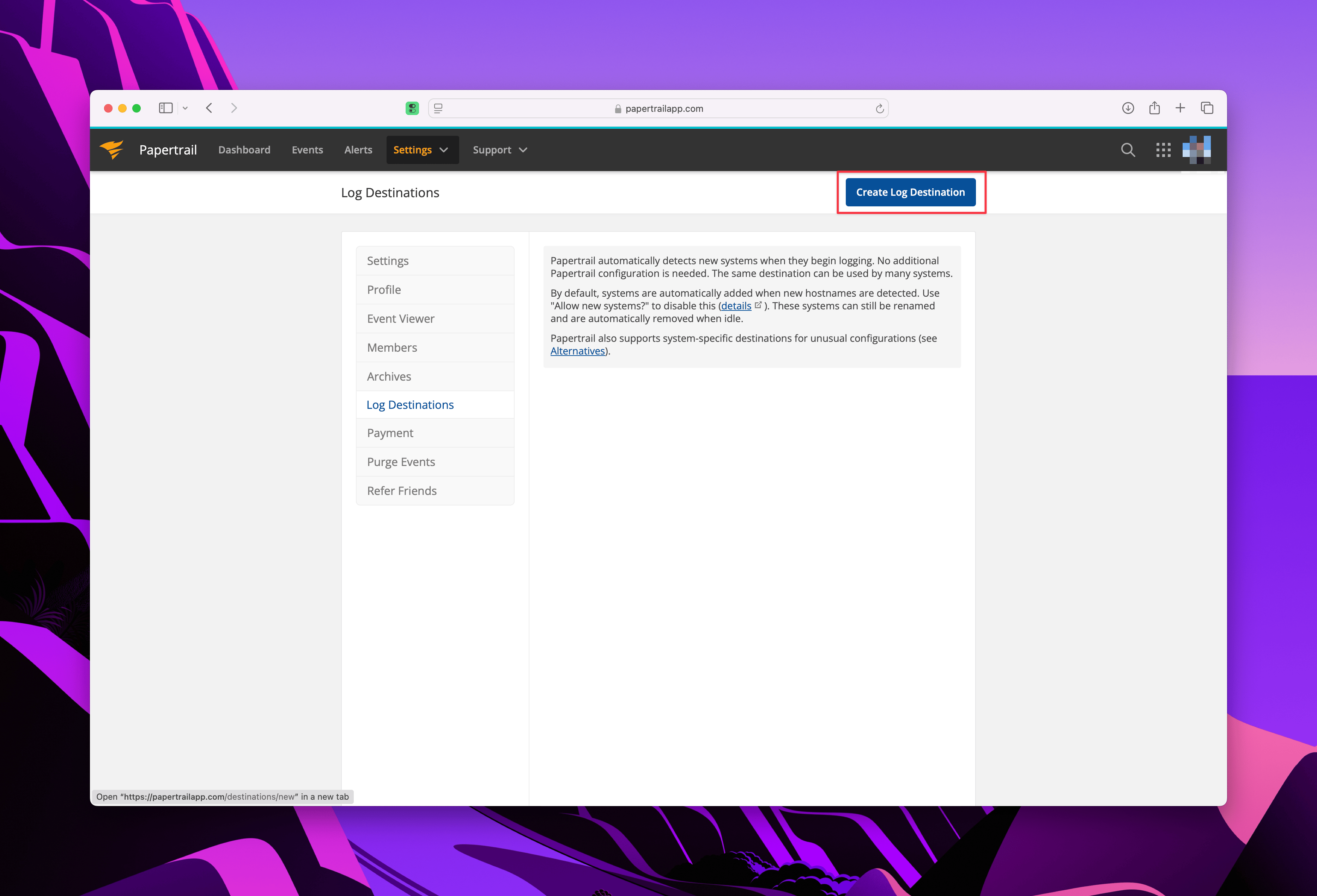Select Members in the left sidebar

pyautogui.click(x=435, y=347)
